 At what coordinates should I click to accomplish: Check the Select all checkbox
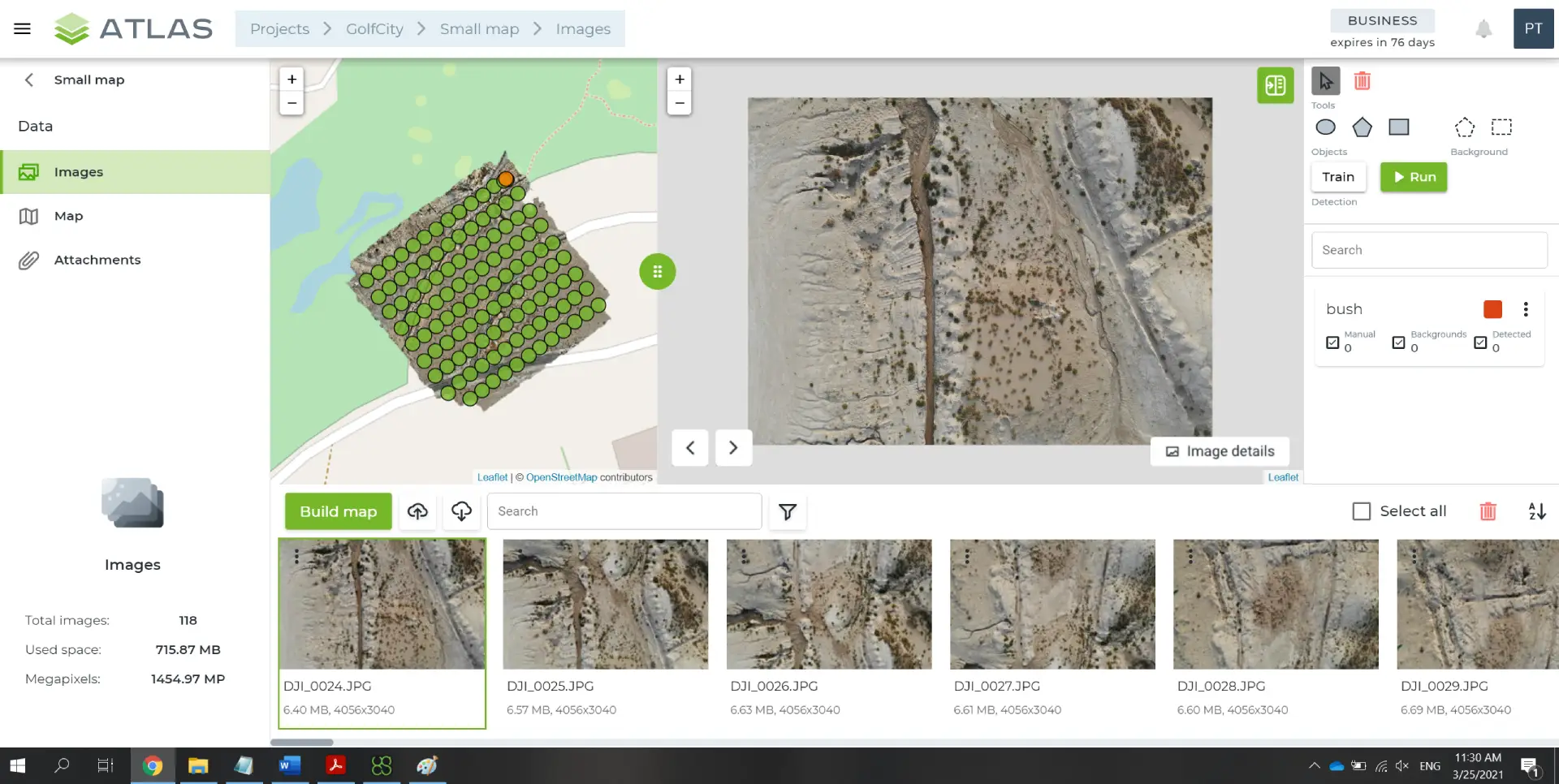tap(1362, 511)
